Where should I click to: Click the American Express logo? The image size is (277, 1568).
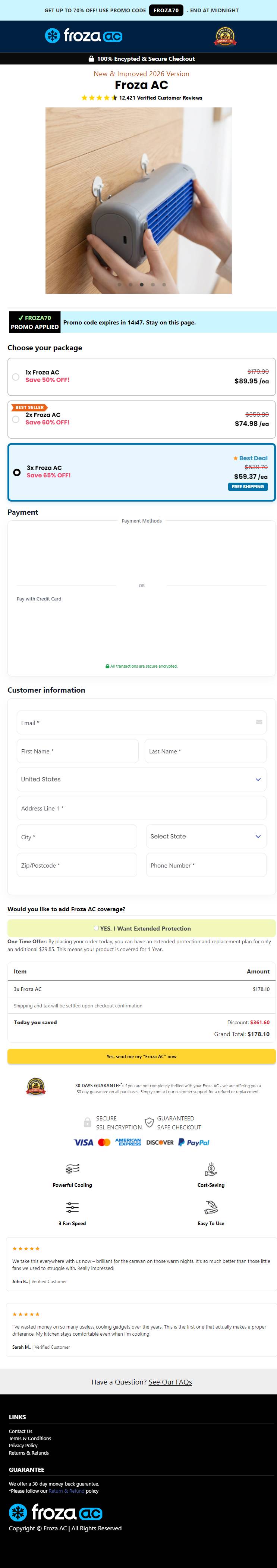coord(129,1142)
